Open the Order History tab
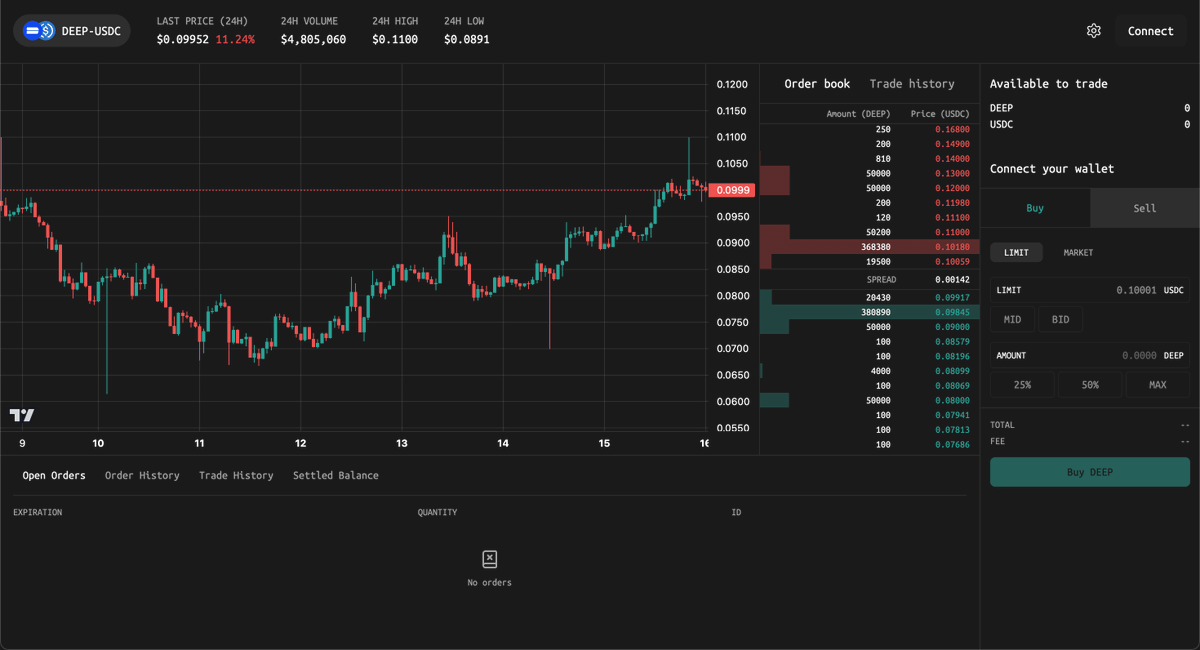 [x=142, y=475]
